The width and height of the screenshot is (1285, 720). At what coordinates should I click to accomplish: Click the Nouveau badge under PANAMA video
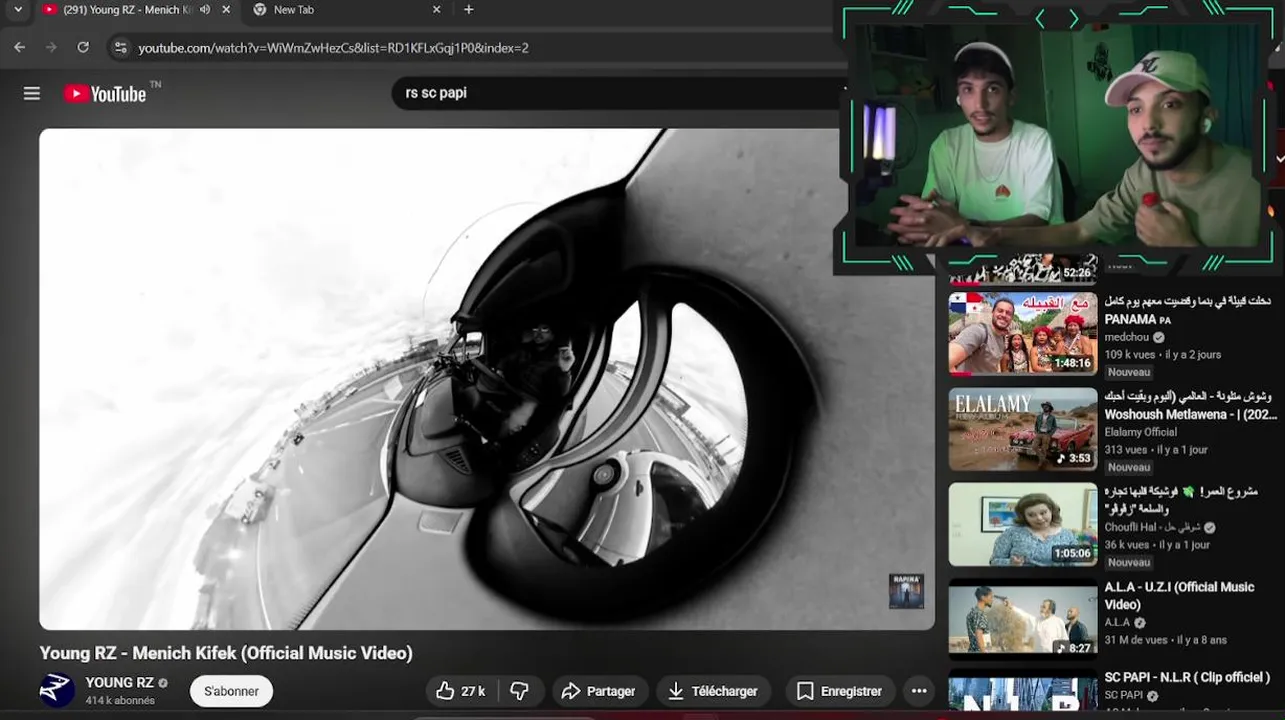[1129, 372]
